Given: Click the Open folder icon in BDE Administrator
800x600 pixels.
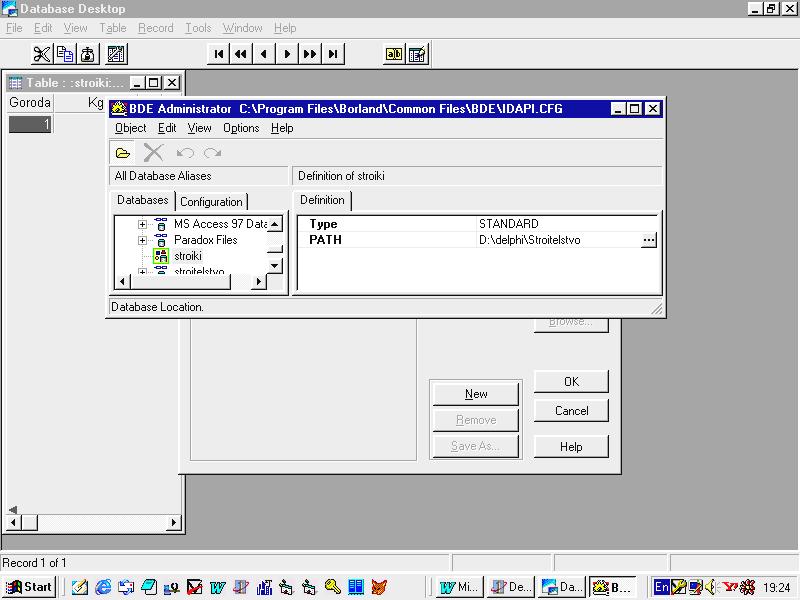Looking at the screenshot, I should point(122,153).
